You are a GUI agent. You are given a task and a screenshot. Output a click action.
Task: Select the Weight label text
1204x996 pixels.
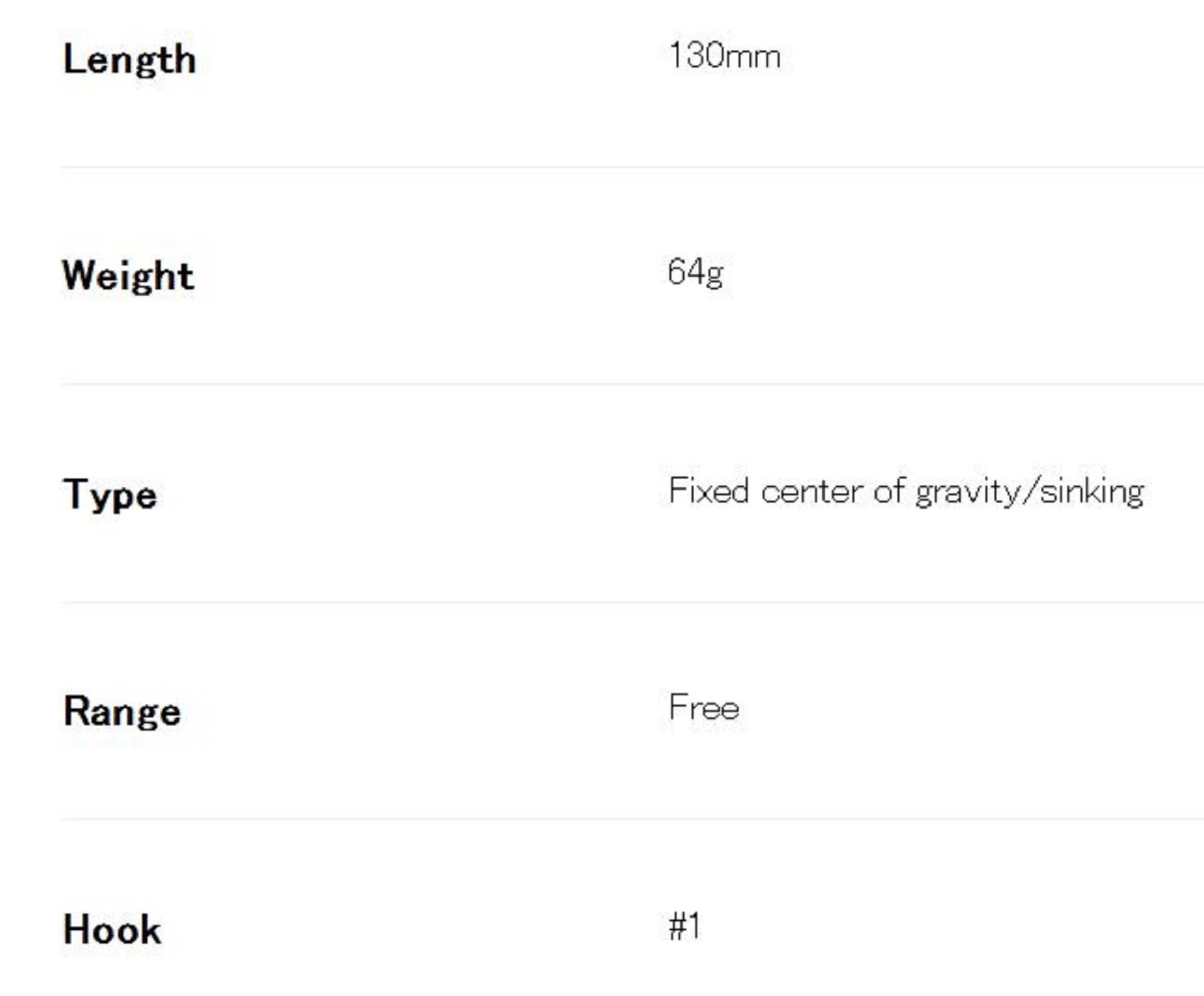[128, 276]
